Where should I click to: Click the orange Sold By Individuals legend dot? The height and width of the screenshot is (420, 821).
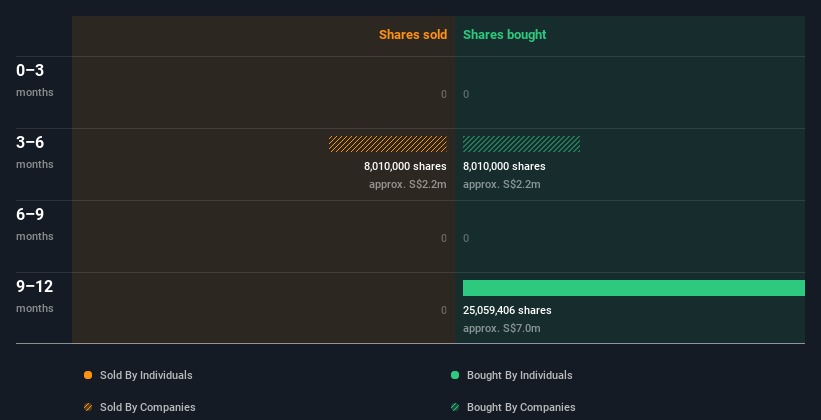(88, 375)
